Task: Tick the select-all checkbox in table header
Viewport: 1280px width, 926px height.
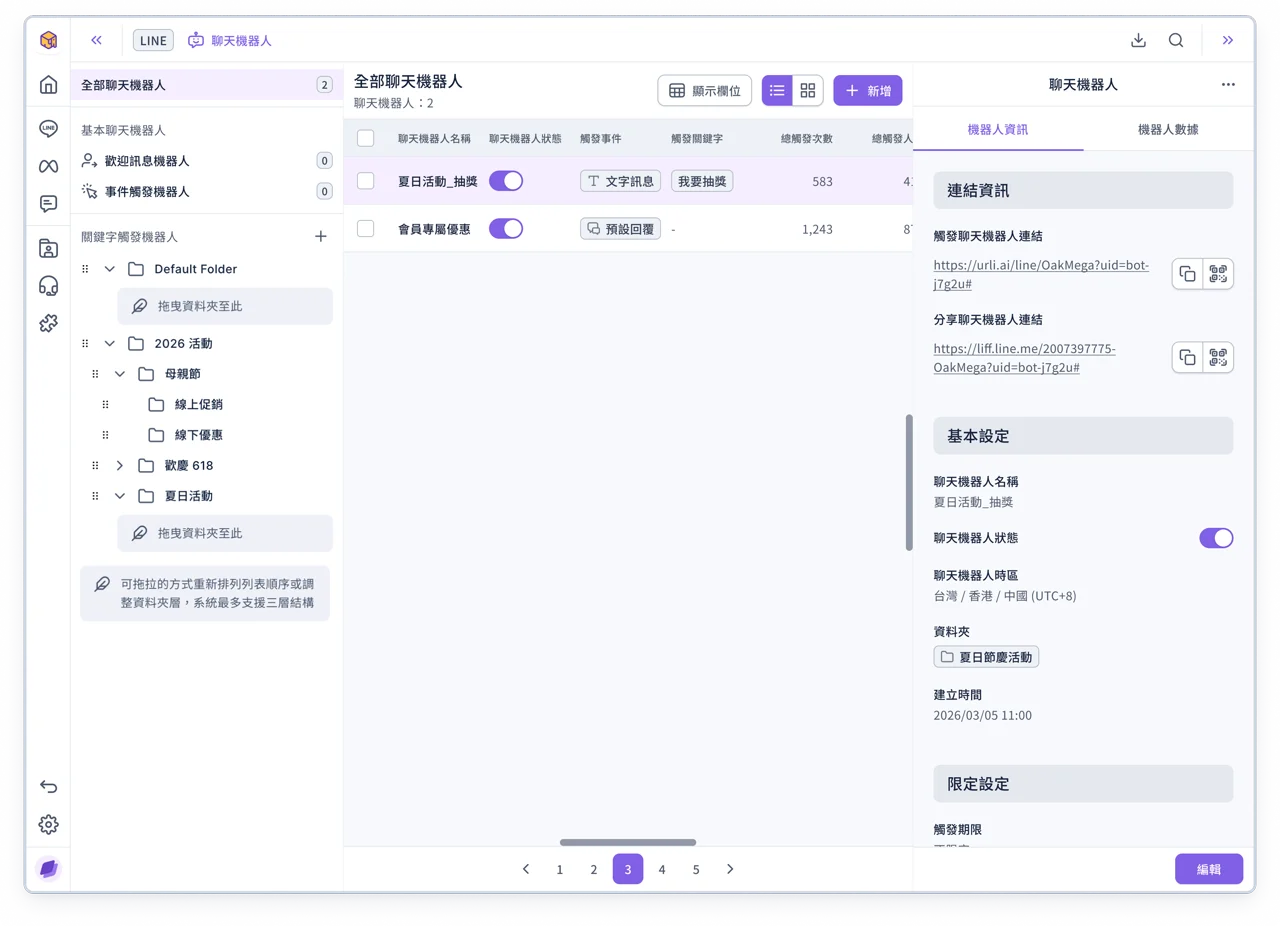Action: coord(366,138)
